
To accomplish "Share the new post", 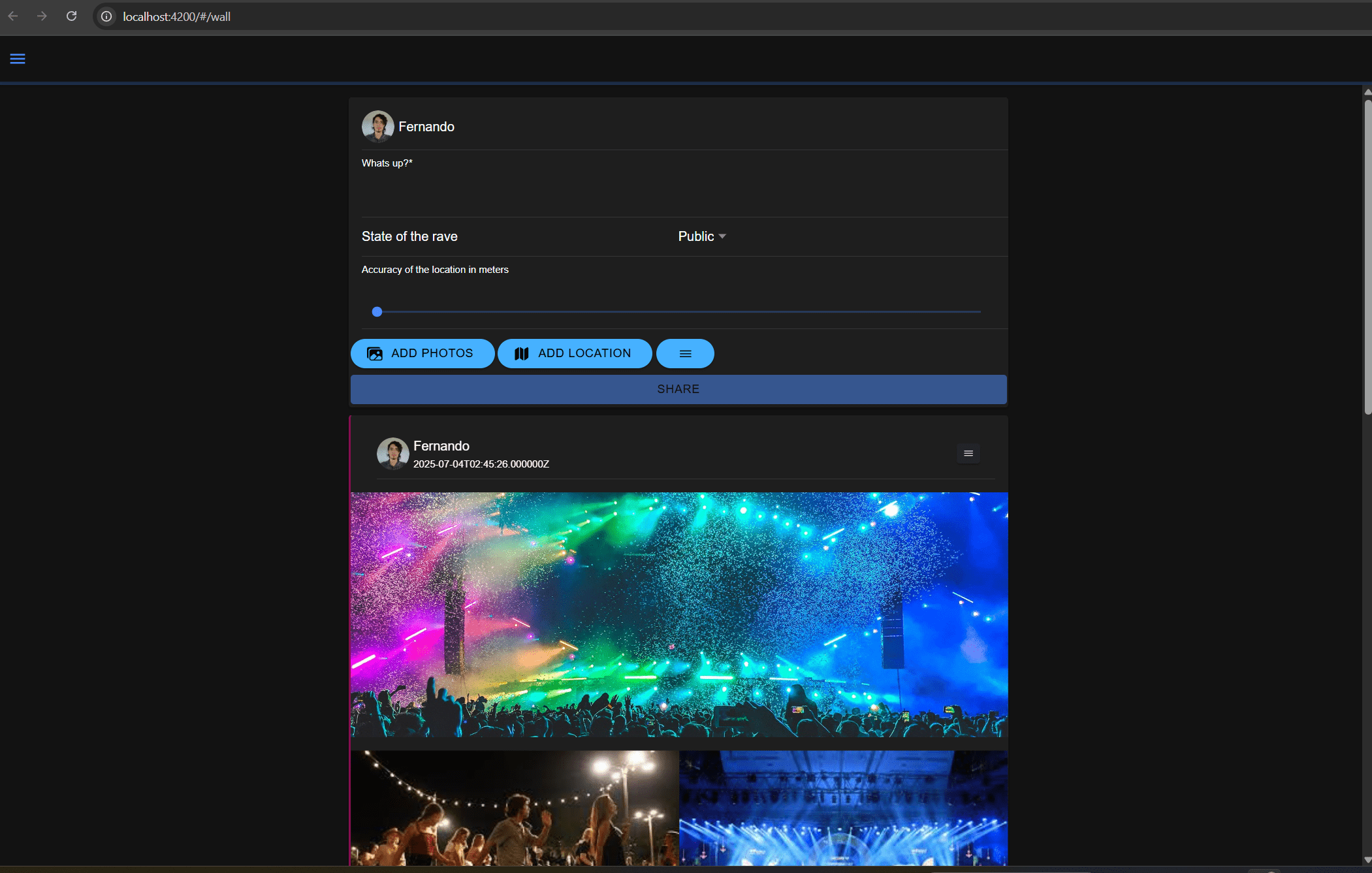I will point(678,389).
